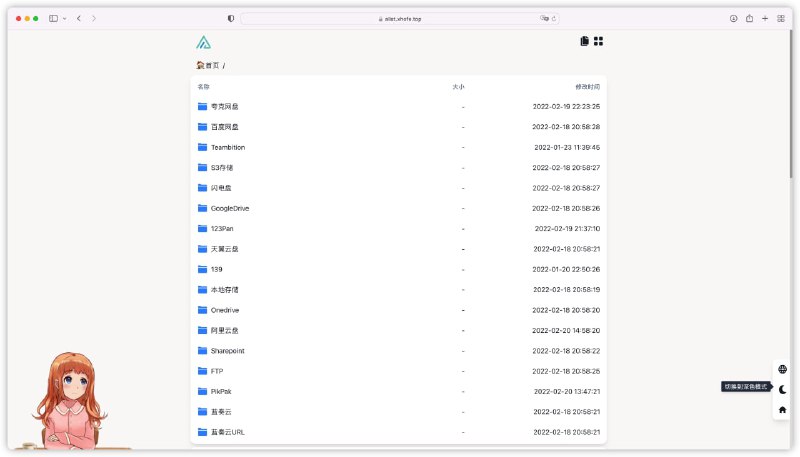
Task: Expand sidebar dropdown chevron in Safari toolbar
Action: pyautogui.click(x=65, y=18)
